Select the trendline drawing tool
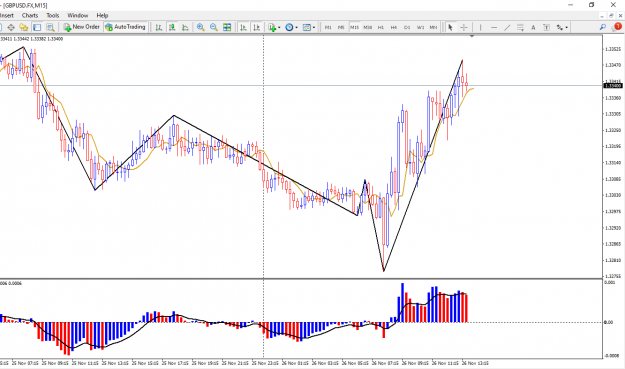This screenshot has width=625, height=369. pyautogui.click(x=507, y=27)
